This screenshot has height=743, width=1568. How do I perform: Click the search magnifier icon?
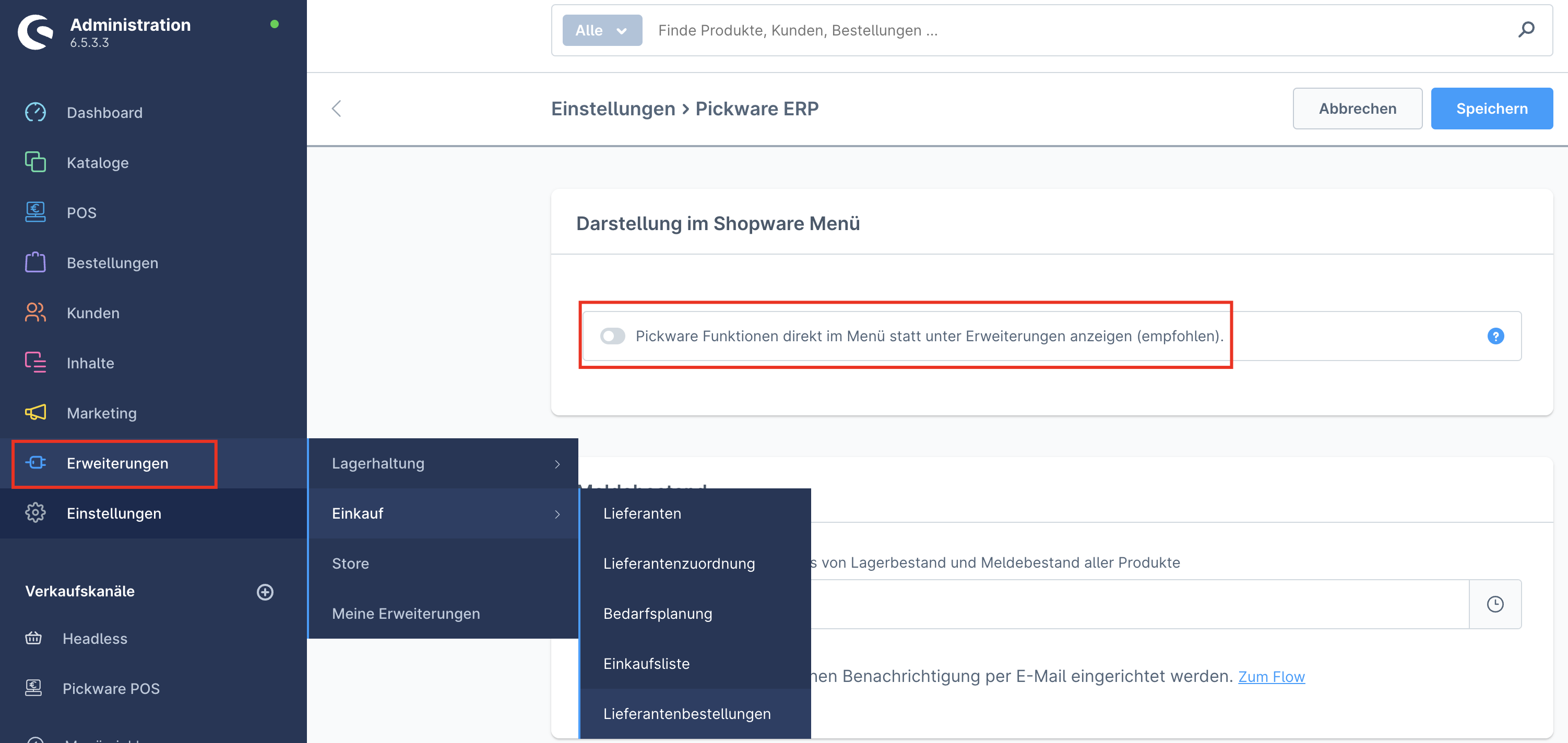tap(1526, 30)
